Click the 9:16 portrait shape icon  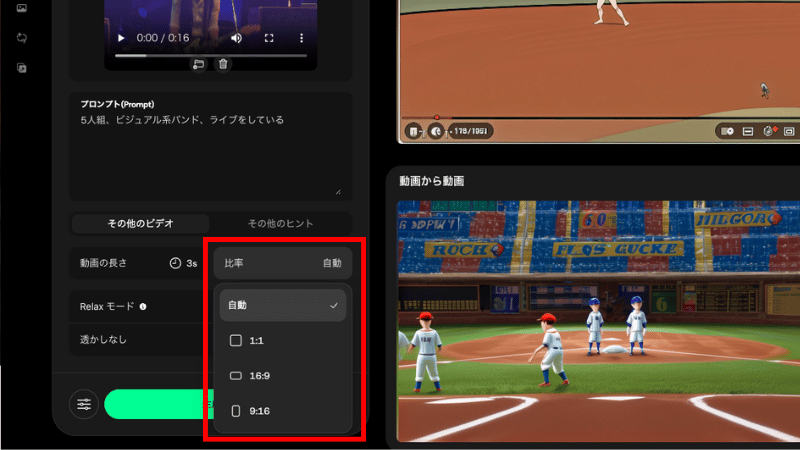pyautogui.click(x=236, y=411)
